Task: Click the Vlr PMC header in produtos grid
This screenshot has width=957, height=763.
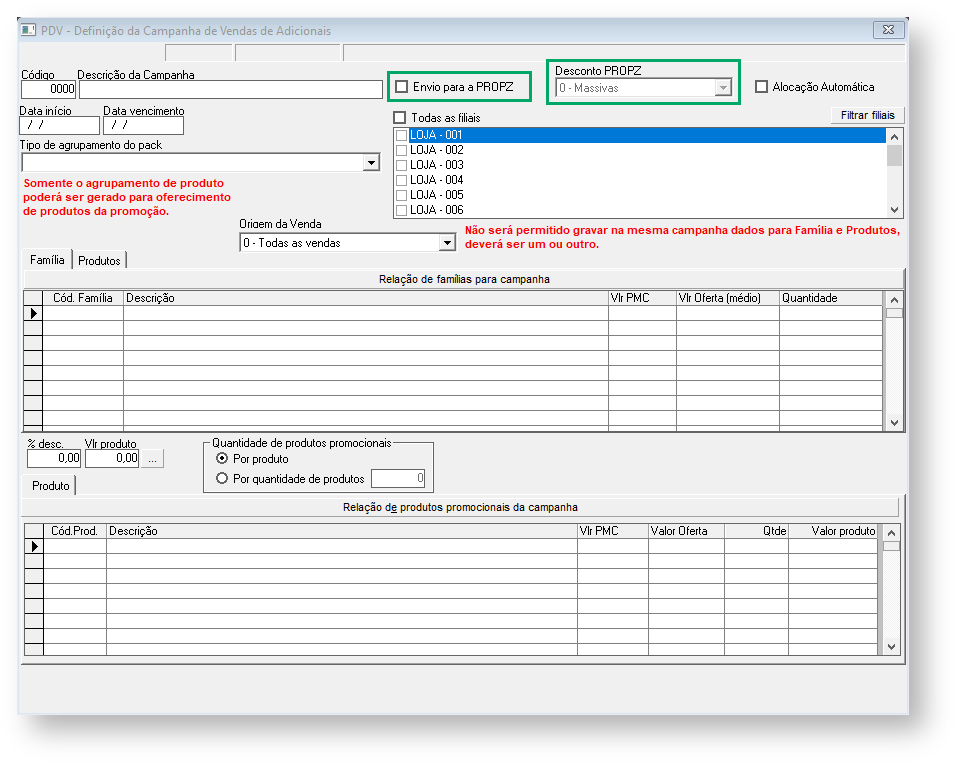Action: coord(613,531)
